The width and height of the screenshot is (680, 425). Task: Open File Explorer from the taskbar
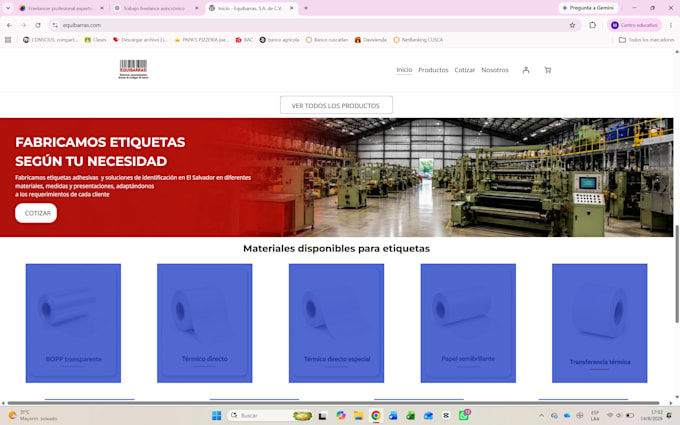[358, 415]
